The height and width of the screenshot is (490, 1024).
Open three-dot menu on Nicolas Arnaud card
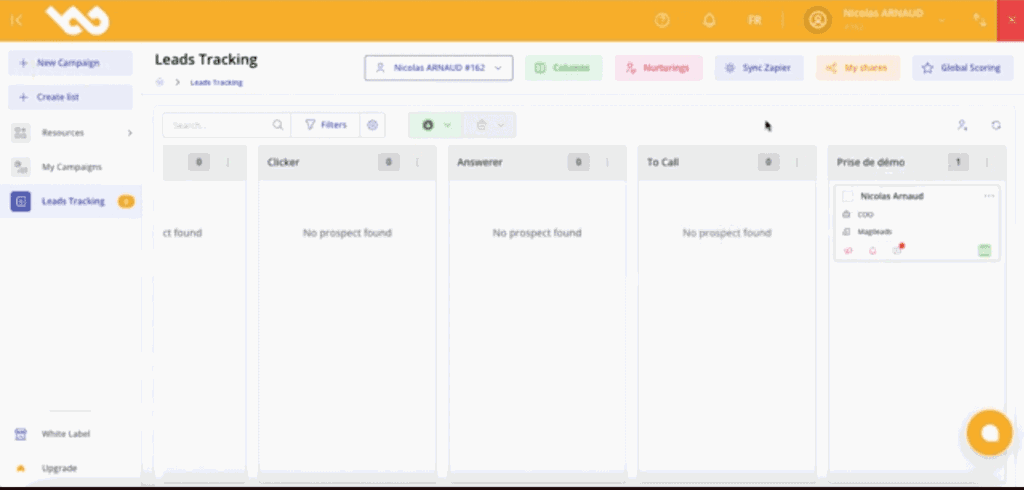(989, 196)
